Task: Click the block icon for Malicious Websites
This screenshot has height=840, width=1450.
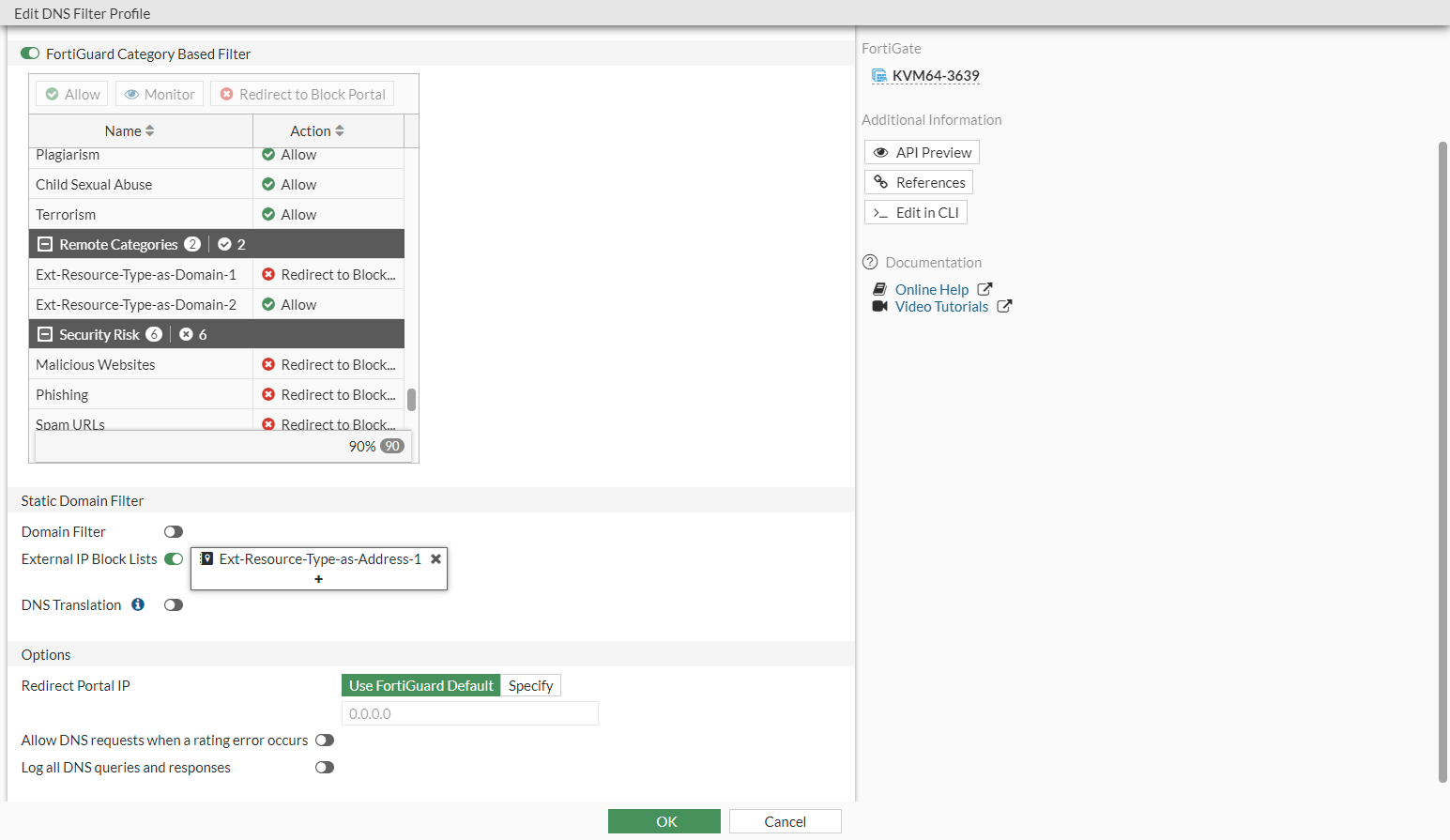Action: click(x=268, y=364)
